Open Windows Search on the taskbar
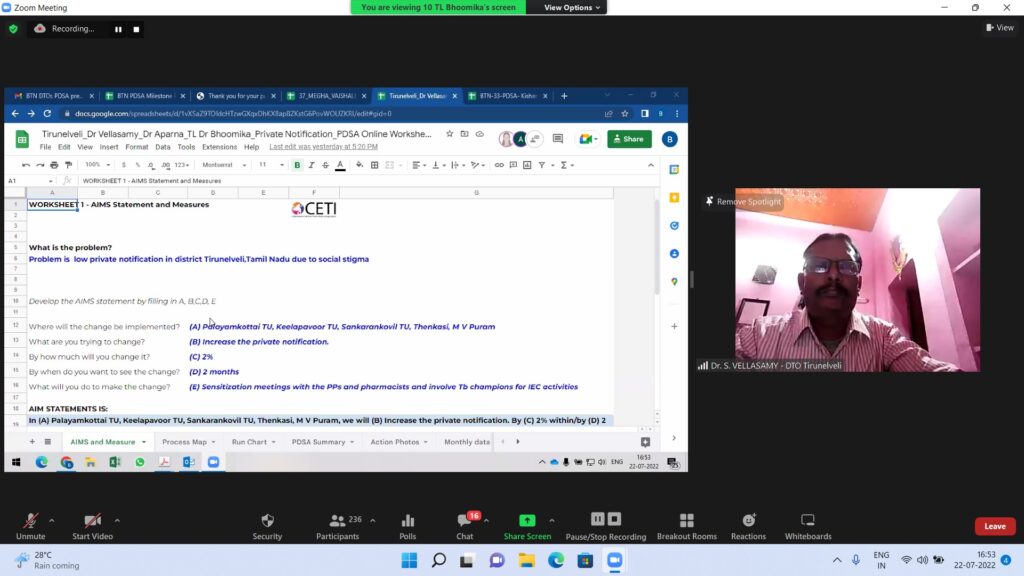This screenshot has height=576, width=1024. click(x=438, y=560)
